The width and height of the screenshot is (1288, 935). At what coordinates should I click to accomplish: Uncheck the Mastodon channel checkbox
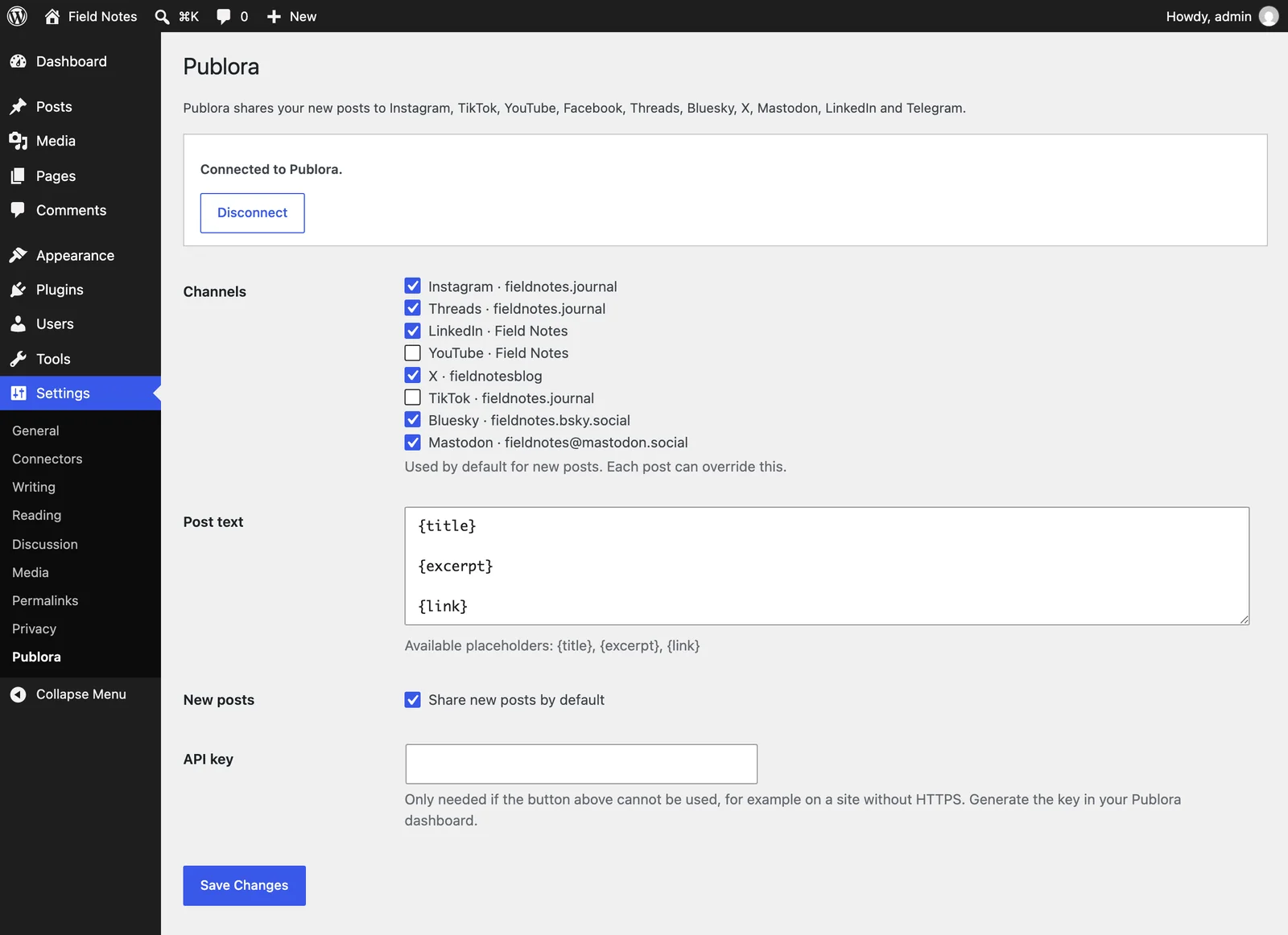click(413, 442)
